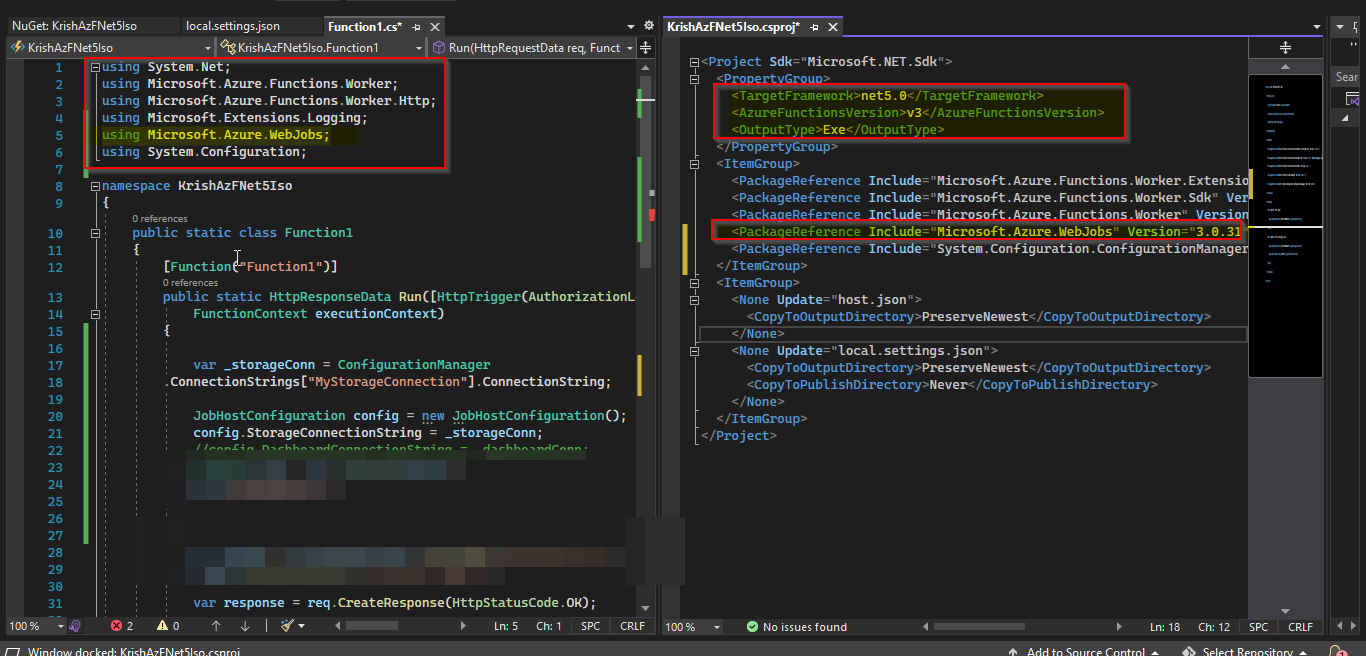Screen dimensions: 1366x656
Task: Collapse the using directives block
Action: point(95,68)
